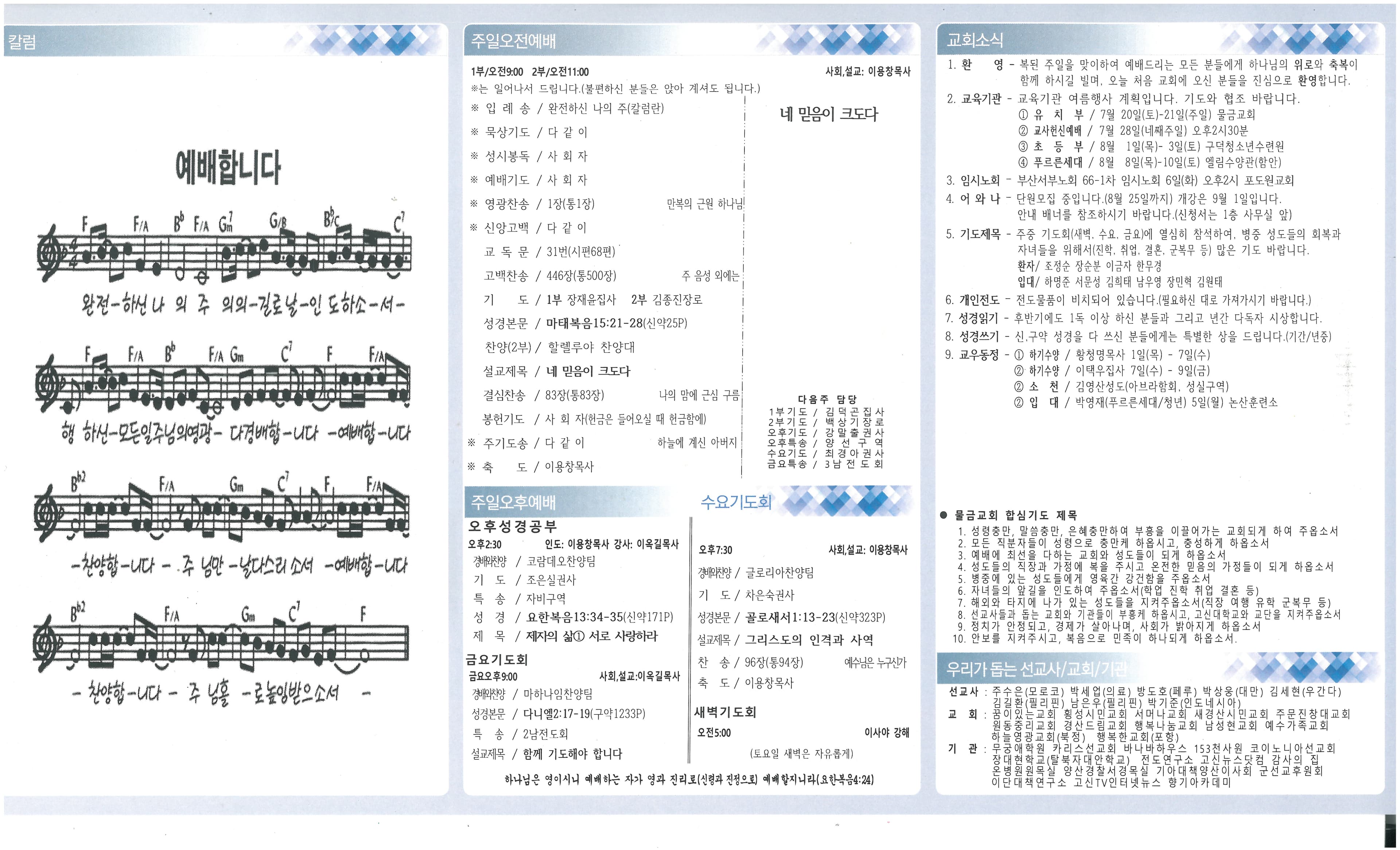Click '할렐루야 찬양대' in the 찬양(2부) row
1400x850 pixels.
click(x=591, y=347)
